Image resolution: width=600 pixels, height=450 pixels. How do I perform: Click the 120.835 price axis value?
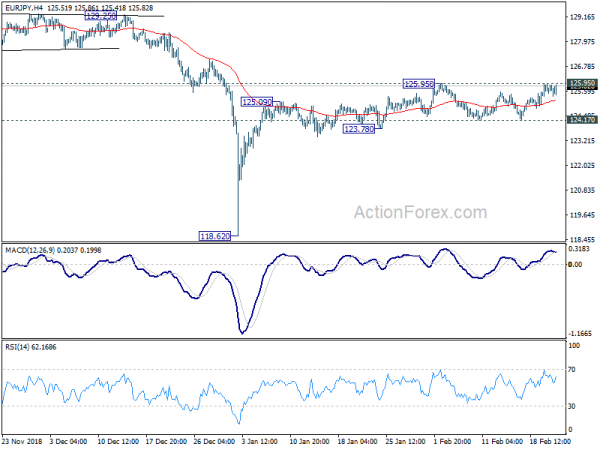click(x=582, y=190)
